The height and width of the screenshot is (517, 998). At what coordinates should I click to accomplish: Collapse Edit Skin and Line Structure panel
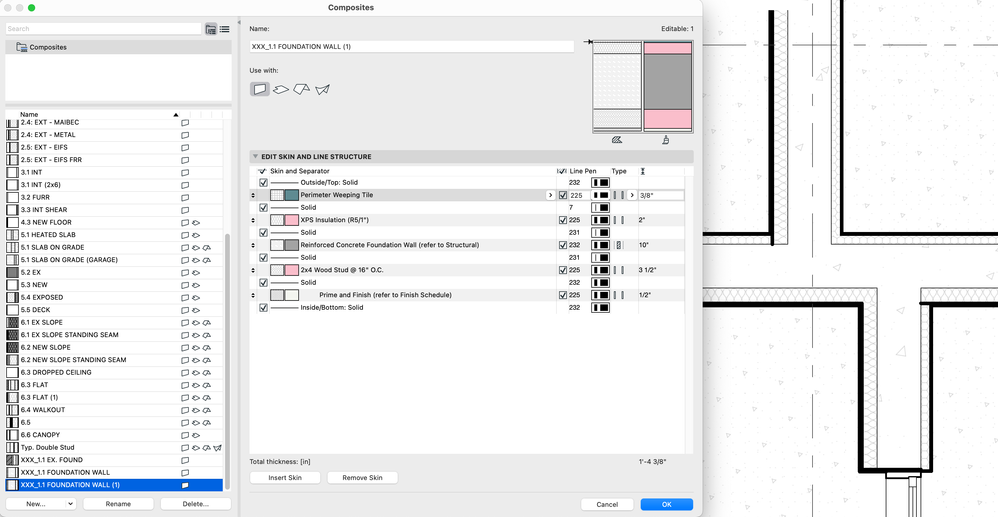tap(255, 157)
